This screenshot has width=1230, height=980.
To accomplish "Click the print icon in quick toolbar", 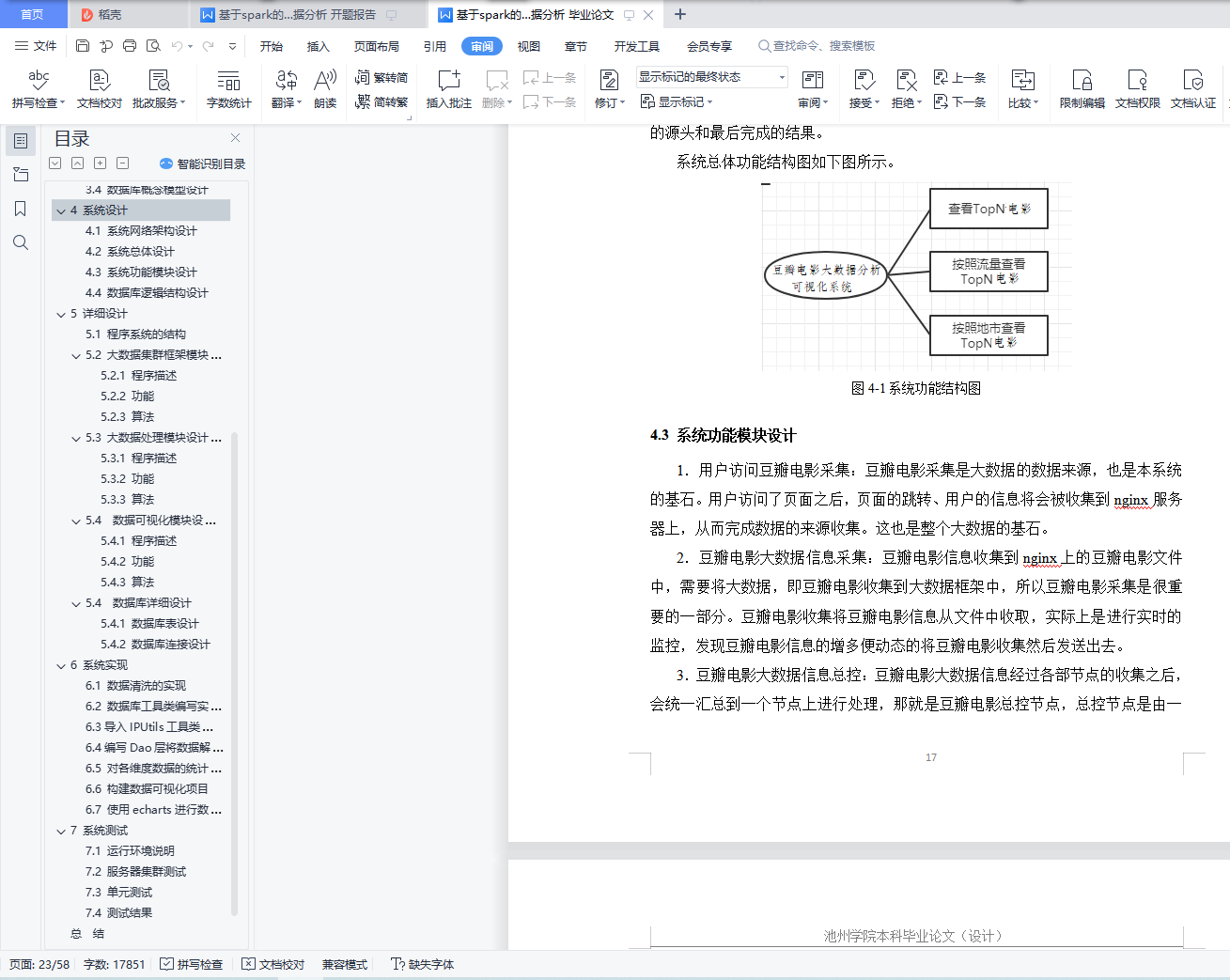I will point(130,45).
